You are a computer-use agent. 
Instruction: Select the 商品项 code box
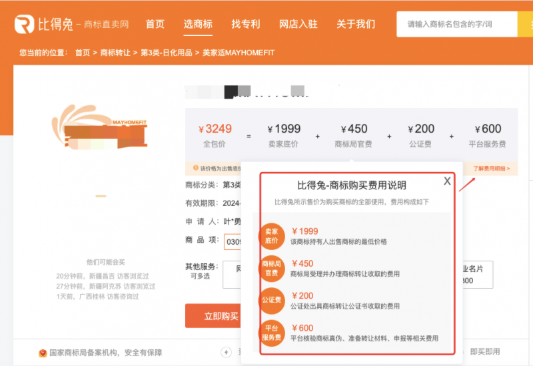coord(233,241)
